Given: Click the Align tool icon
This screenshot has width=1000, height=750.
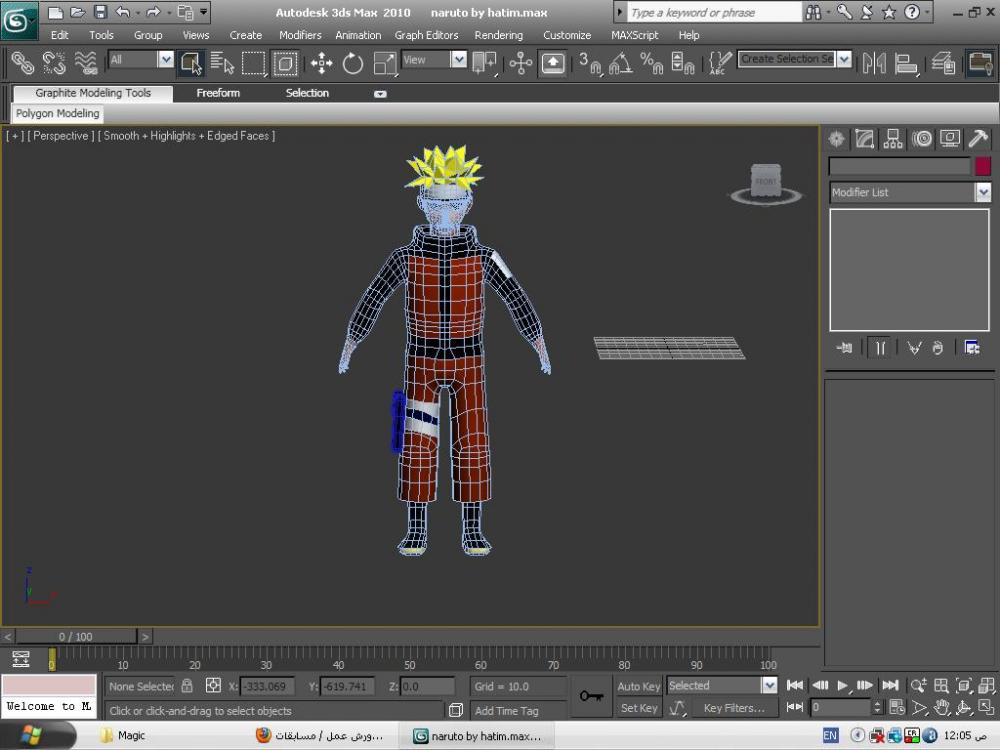Looking at the screenshot, I should coord(906,62).
